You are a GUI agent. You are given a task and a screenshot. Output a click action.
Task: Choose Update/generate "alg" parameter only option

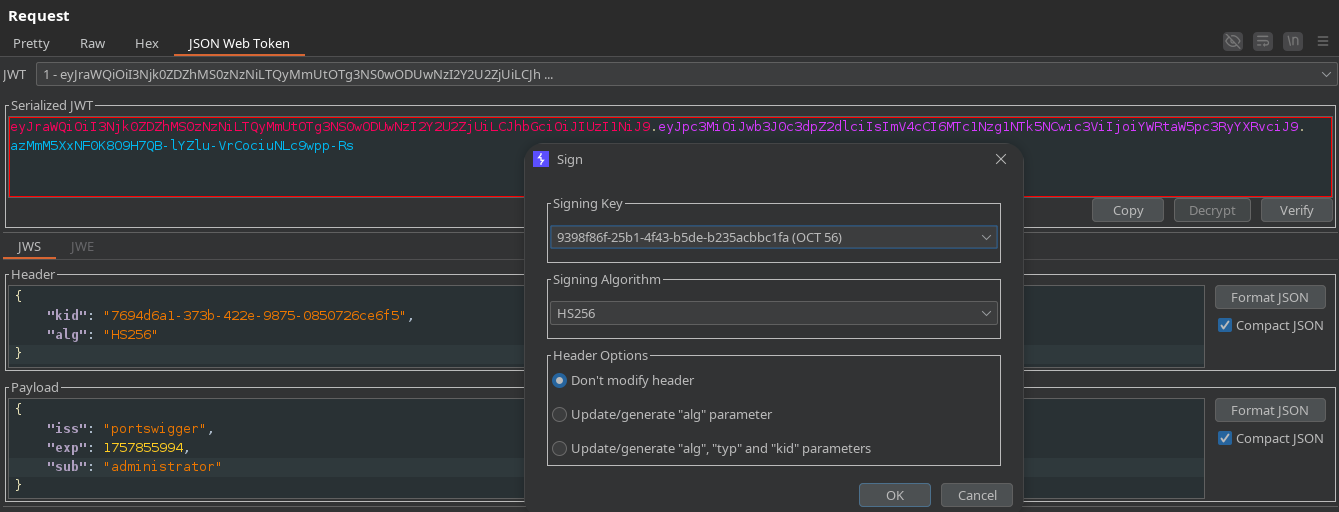pos(560,414)
